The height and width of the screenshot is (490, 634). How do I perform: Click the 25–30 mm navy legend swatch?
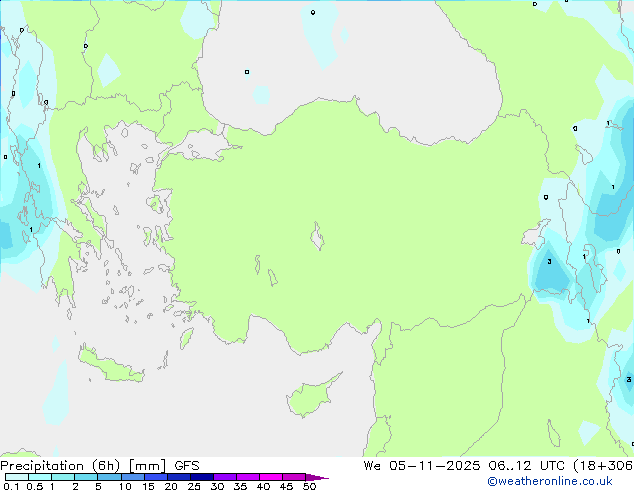click(x=201, y=477)
